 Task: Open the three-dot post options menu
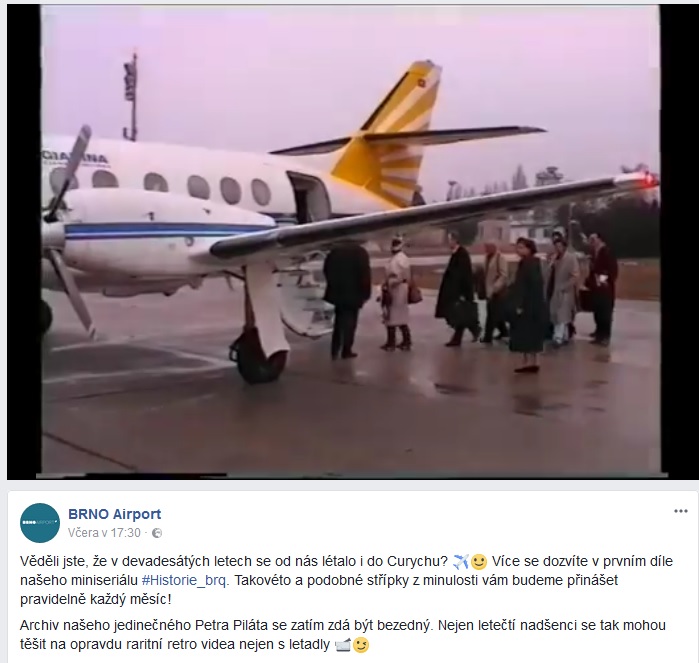point(680,511)
